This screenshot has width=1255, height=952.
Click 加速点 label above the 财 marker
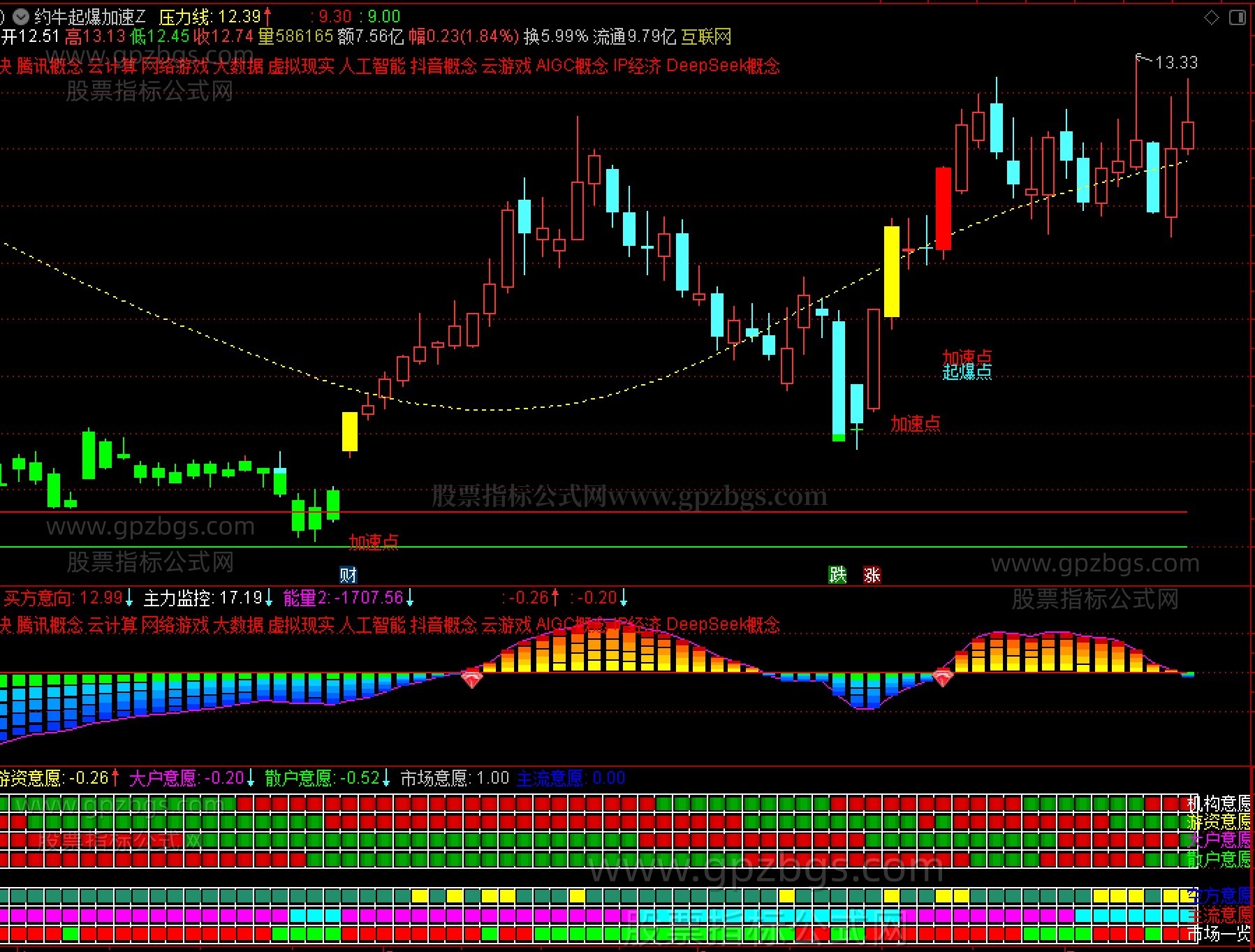click(374, 541)
